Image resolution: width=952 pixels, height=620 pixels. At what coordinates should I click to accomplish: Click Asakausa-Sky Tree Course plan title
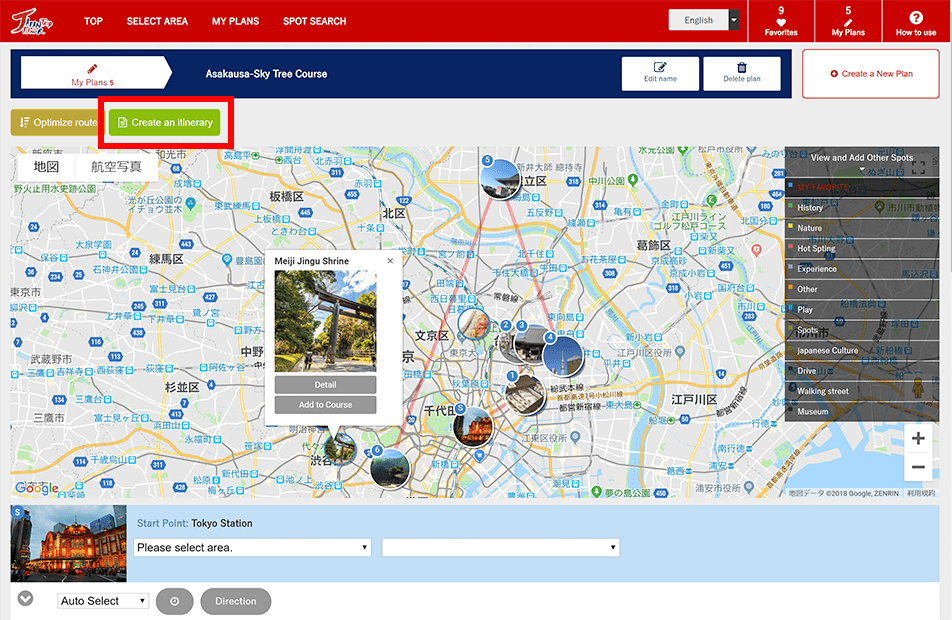point(266,74)
